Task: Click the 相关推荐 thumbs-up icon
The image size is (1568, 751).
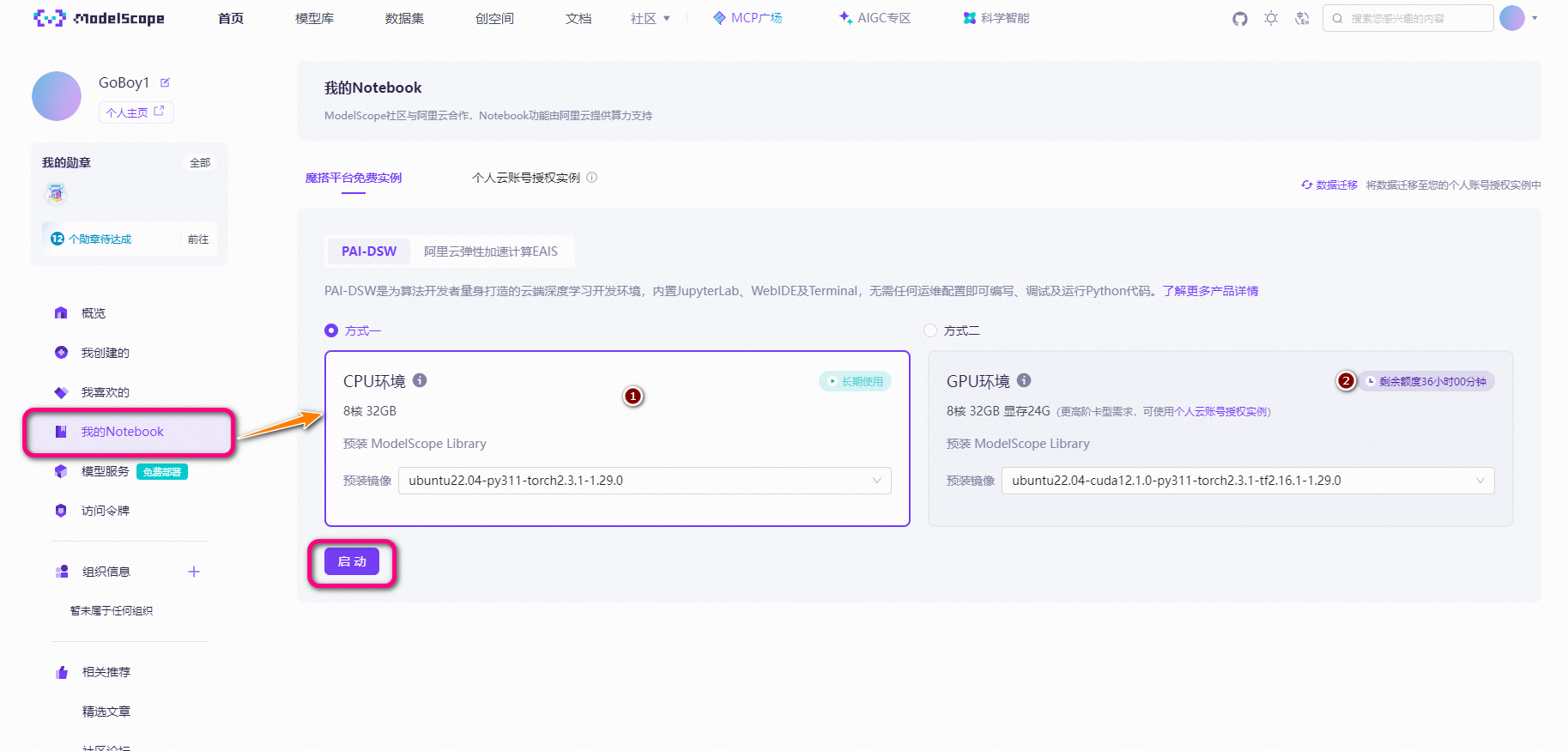Action: [62, 672]
